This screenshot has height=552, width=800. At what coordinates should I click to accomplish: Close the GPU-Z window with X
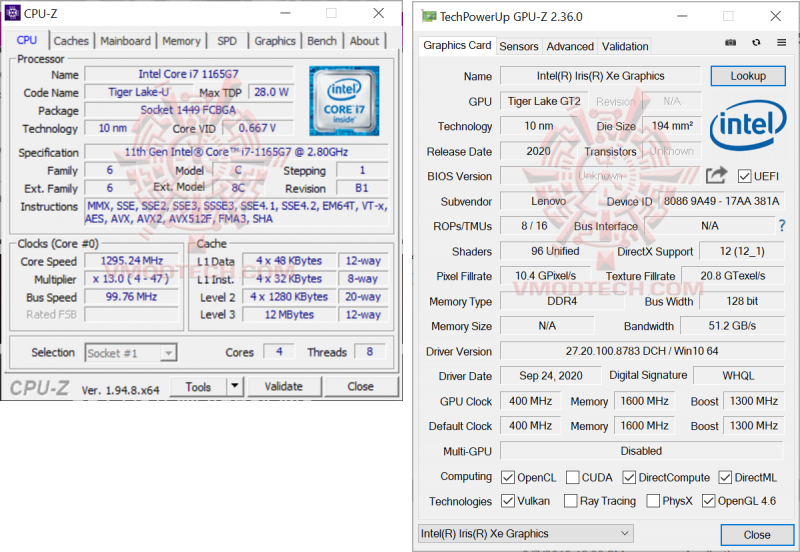[x=776, y=16]
